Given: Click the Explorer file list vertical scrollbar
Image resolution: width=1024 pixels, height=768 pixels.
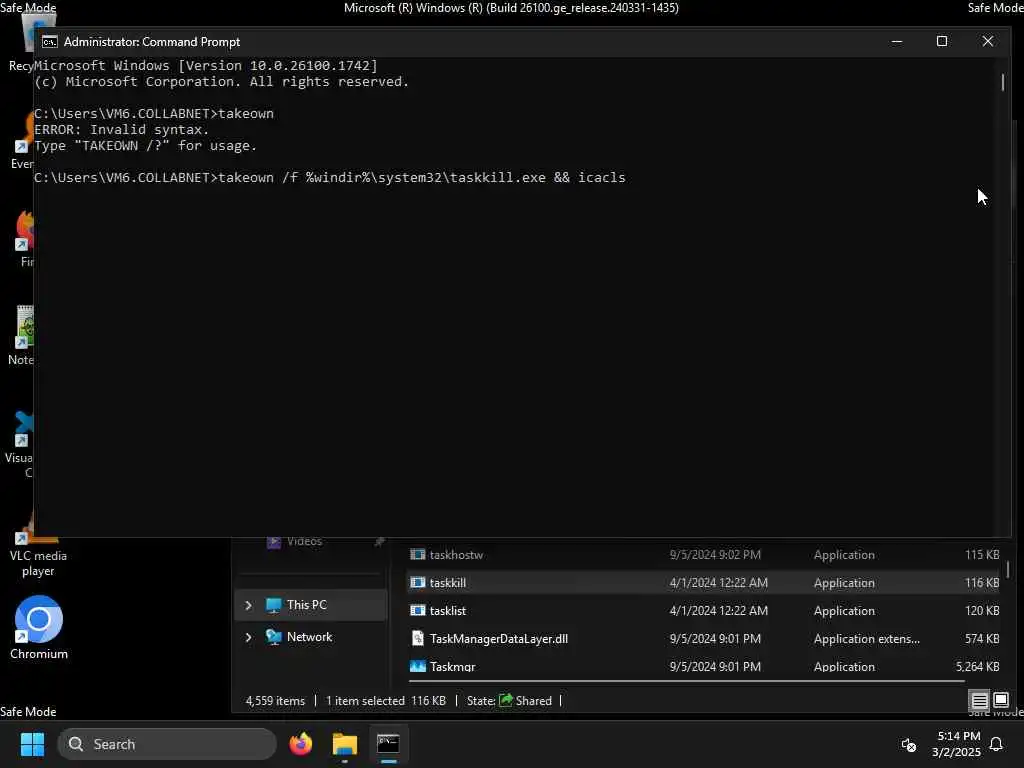Looking at the screenshot, I should point(1008,569).
